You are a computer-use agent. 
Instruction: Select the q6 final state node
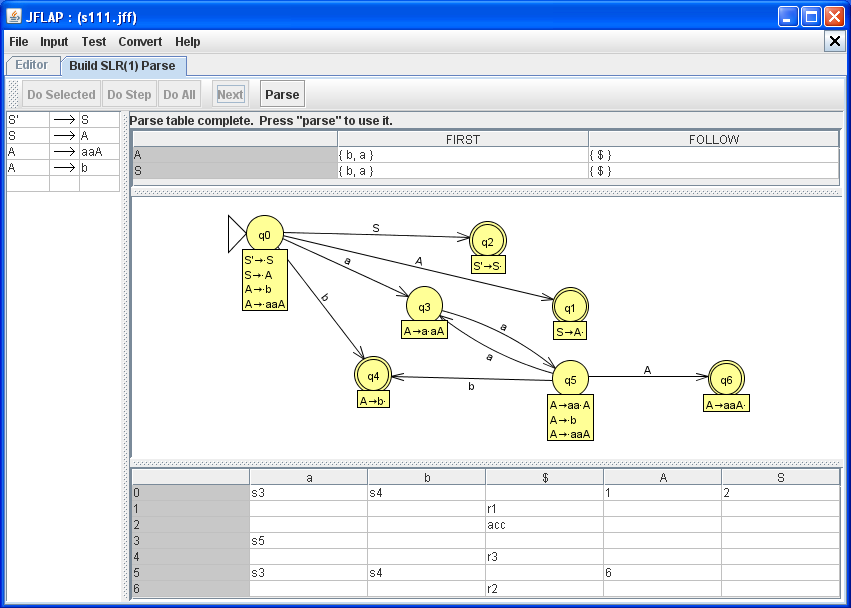[727, 379]
